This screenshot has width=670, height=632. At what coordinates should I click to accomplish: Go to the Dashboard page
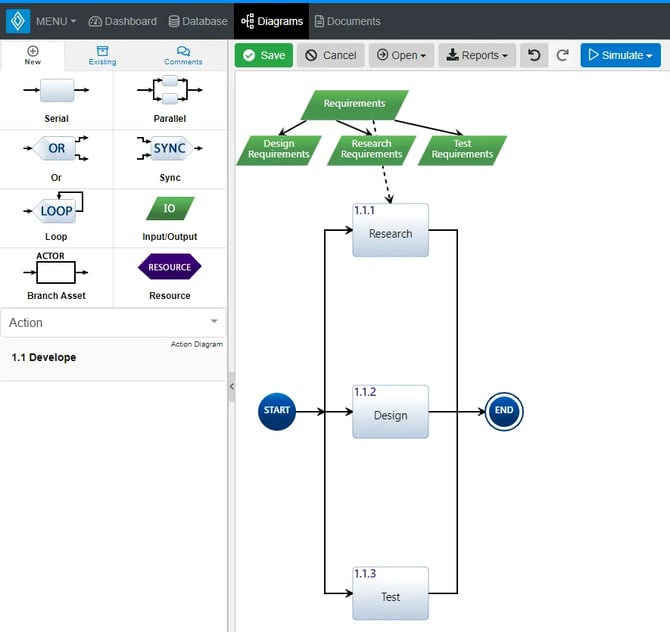(x=123, y=21)
